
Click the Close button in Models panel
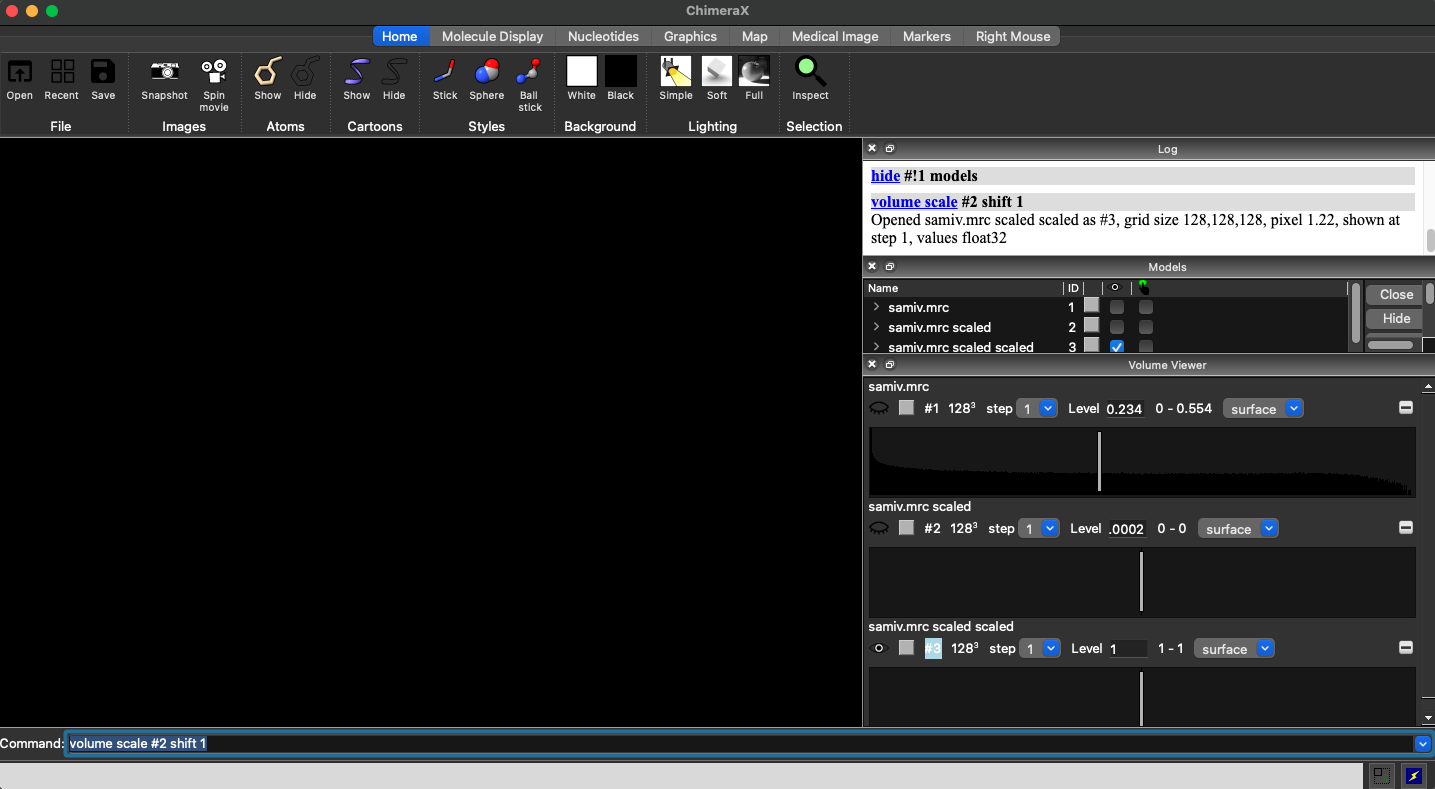click(1396, 294)
